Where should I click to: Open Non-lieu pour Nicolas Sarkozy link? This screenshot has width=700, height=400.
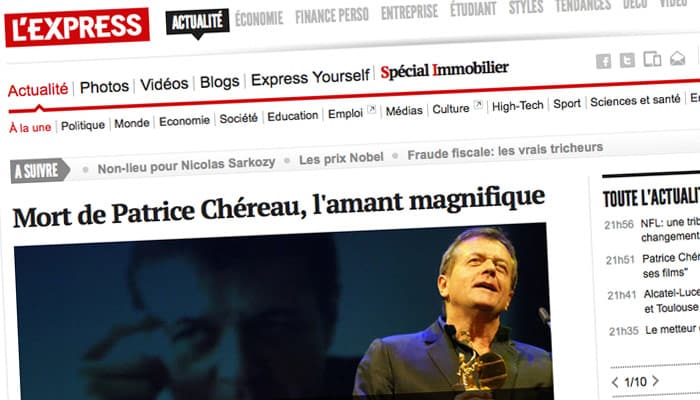[186, 166]
